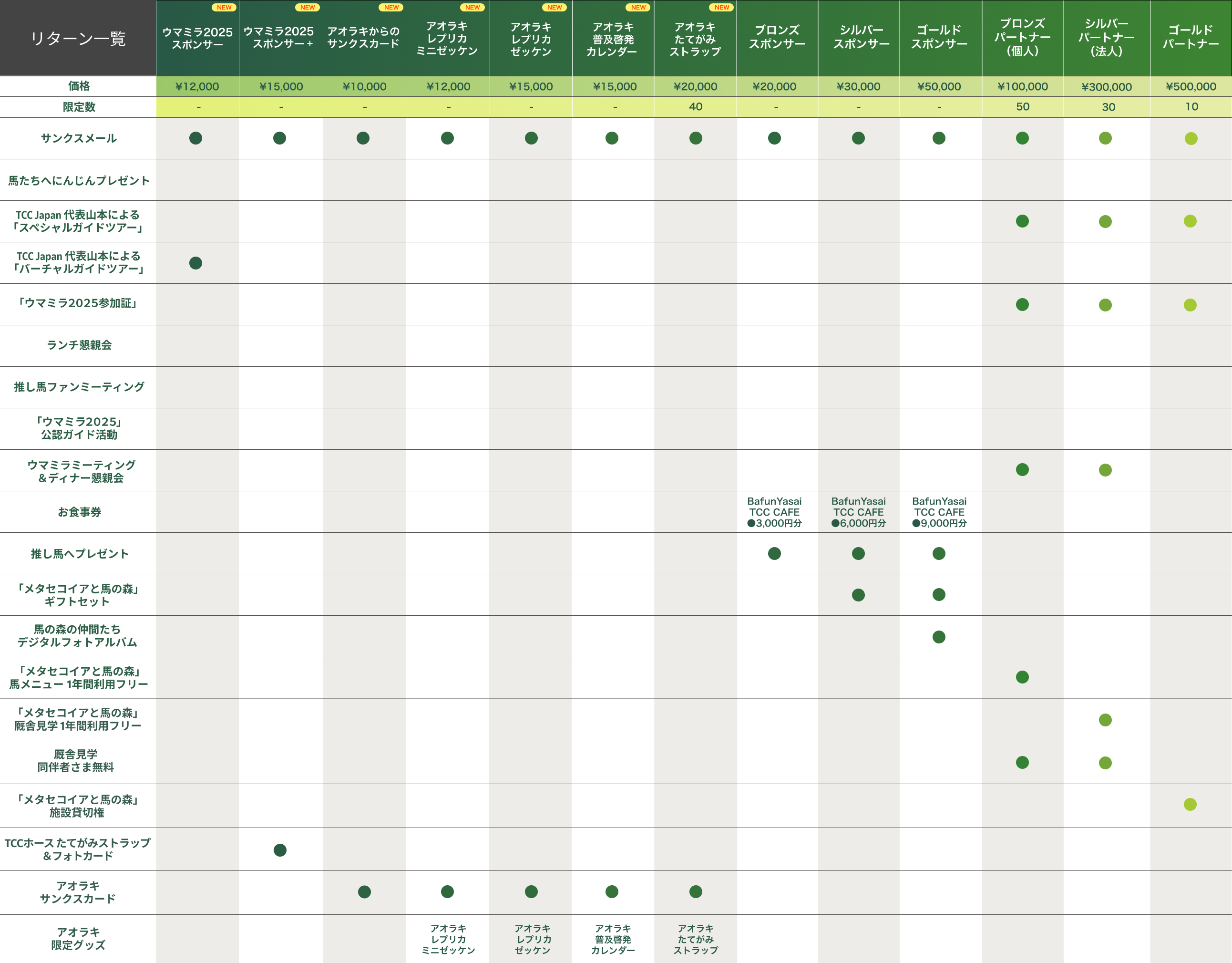
Task: Click the ¥10,000 price cell
Action: 364,86
